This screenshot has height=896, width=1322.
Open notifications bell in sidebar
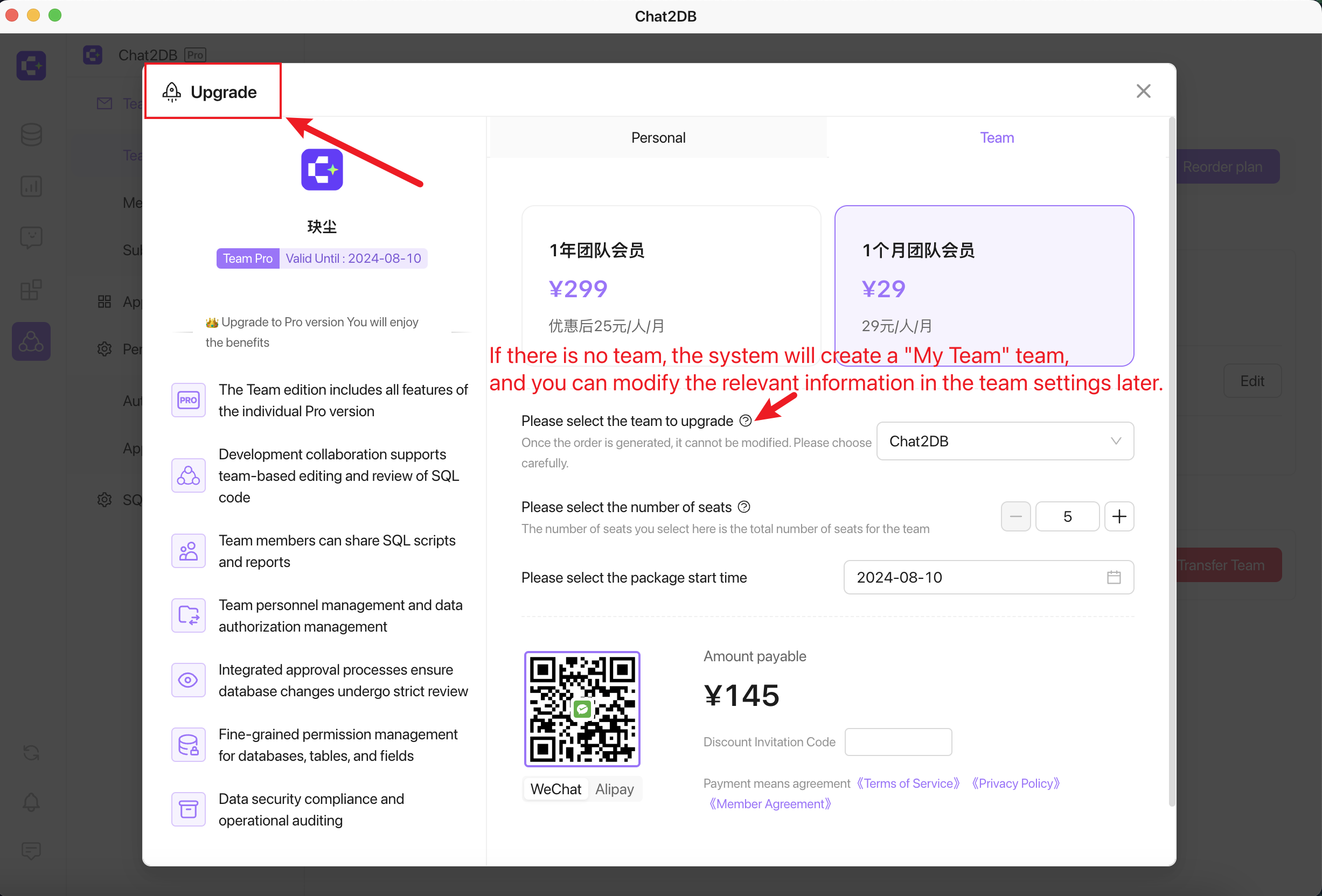click(31, 802)
